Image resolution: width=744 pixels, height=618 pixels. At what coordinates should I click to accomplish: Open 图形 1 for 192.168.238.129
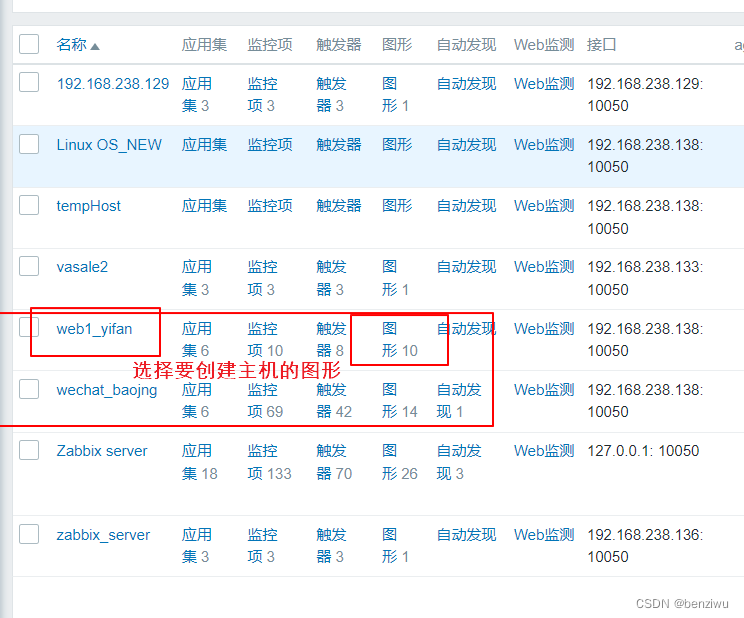pos(395,94)
